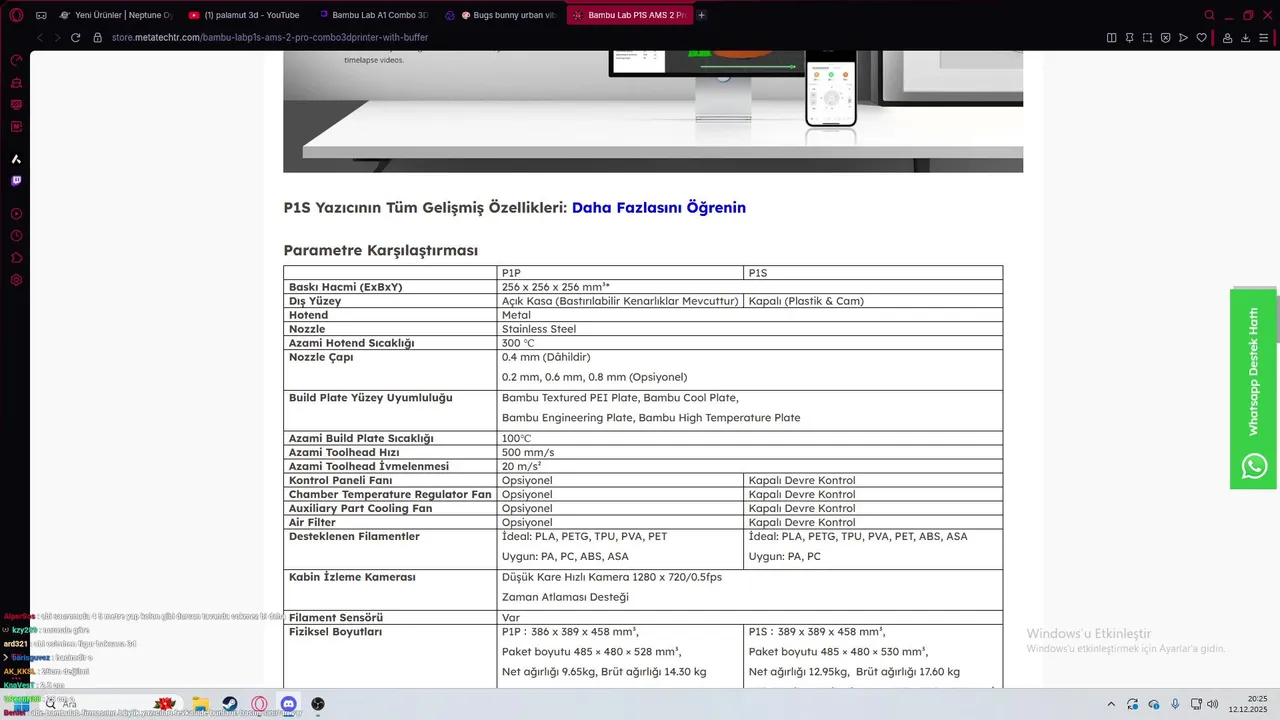The width and height of the screenshot is (1280, 720).
Task: Select the P1S column header cell
Action: coord(873,273)
